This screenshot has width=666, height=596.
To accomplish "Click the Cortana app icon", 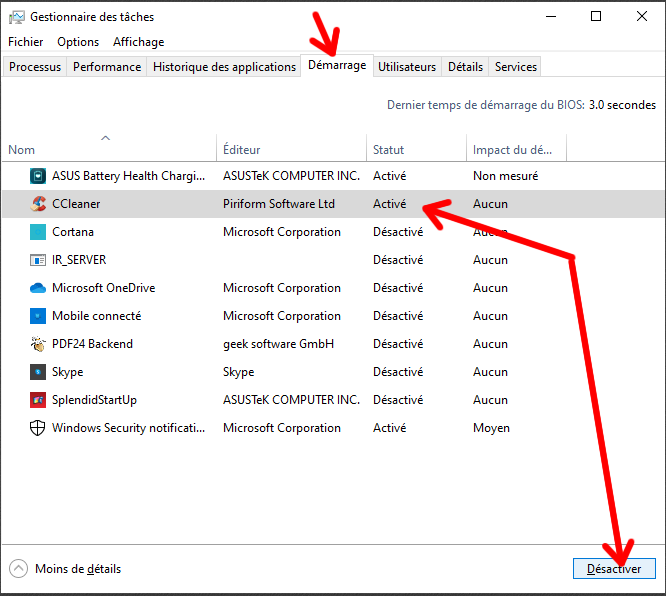I will [38, 232].
